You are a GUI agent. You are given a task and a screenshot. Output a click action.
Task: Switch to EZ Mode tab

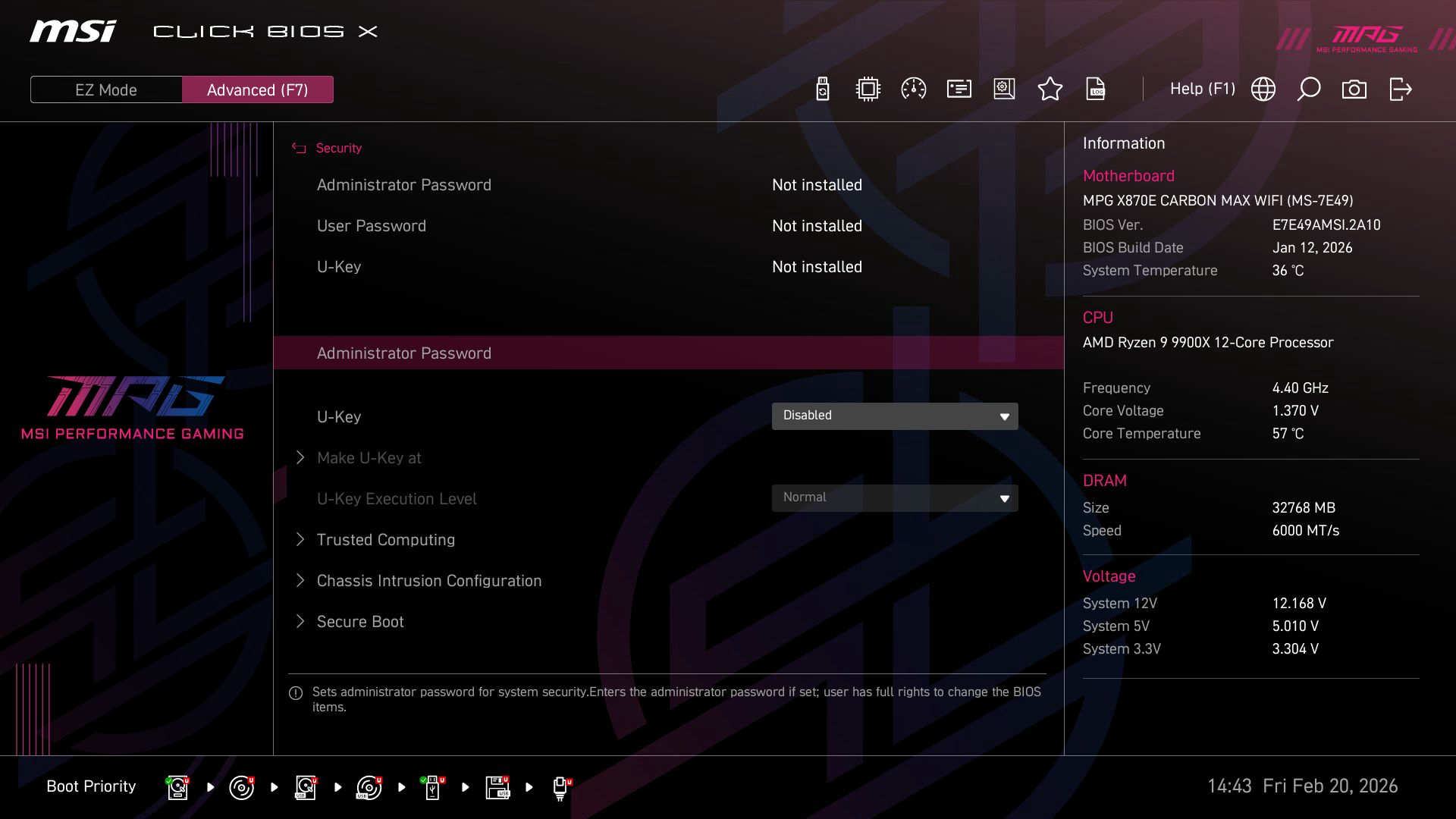[x=106, y=89]
